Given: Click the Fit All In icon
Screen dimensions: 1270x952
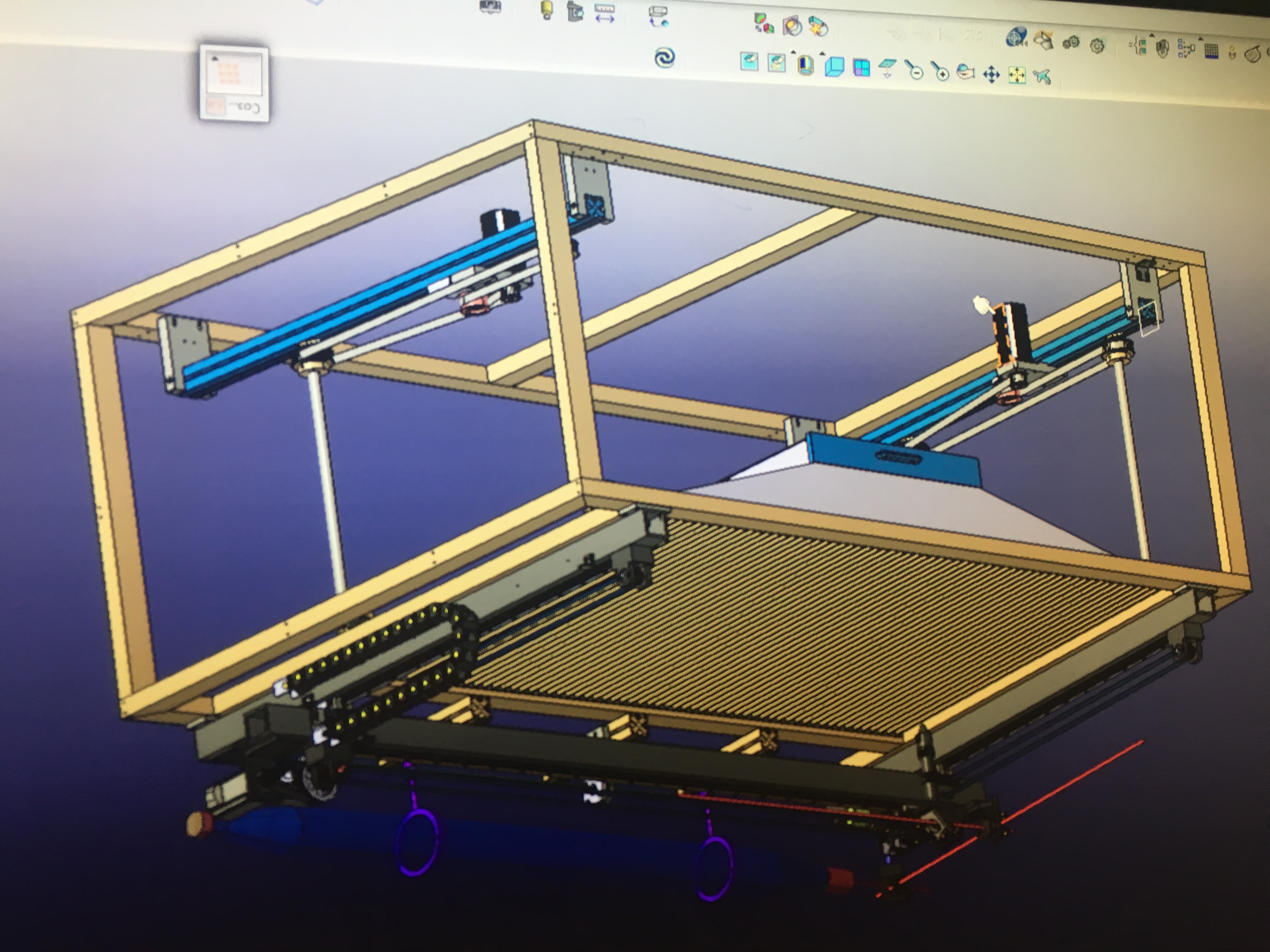Looking at the screenshot, I should [x=1017, y=75].
